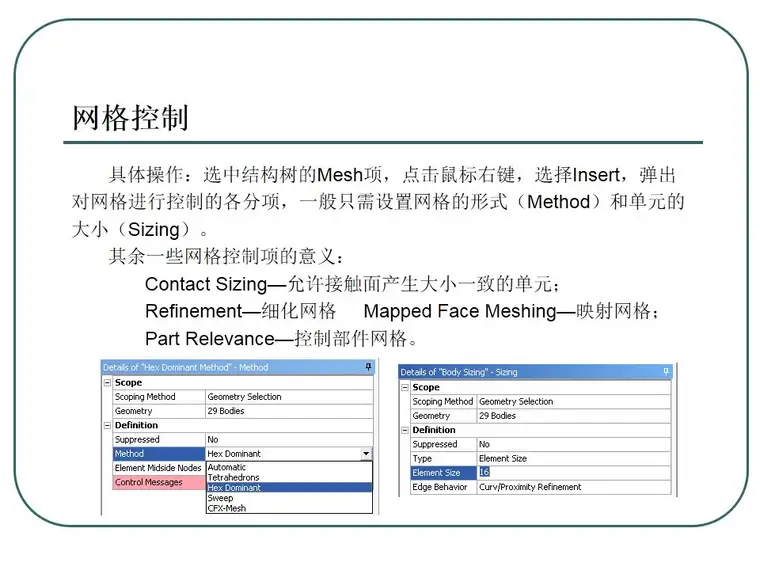This screenshot has height=570, width=760.
Task: Select the Method row label
Action: click(159, 454)
